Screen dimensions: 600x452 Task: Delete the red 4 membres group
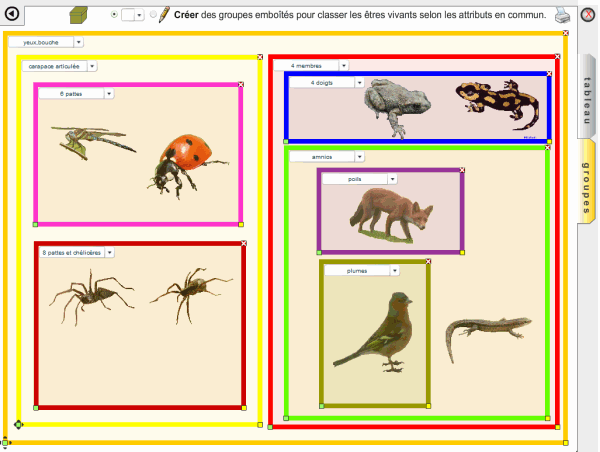[x=558, y=57]
